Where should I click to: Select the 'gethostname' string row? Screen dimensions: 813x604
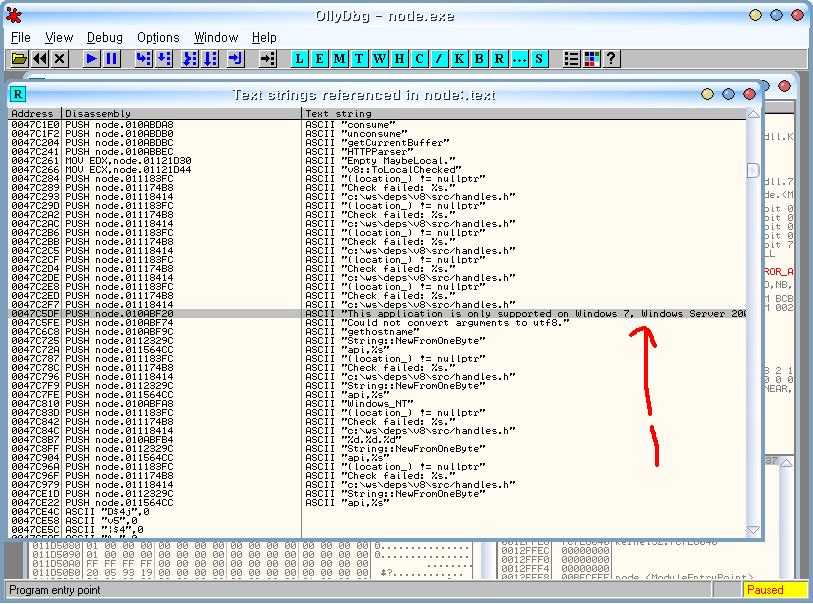[x=377, y=332]
